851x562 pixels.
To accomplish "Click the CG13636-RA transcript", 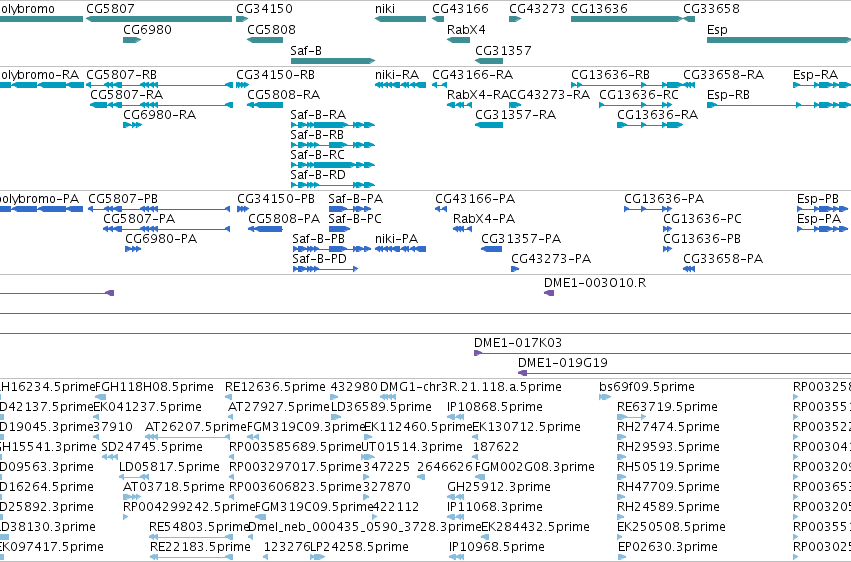I will [x=650, y=125].
